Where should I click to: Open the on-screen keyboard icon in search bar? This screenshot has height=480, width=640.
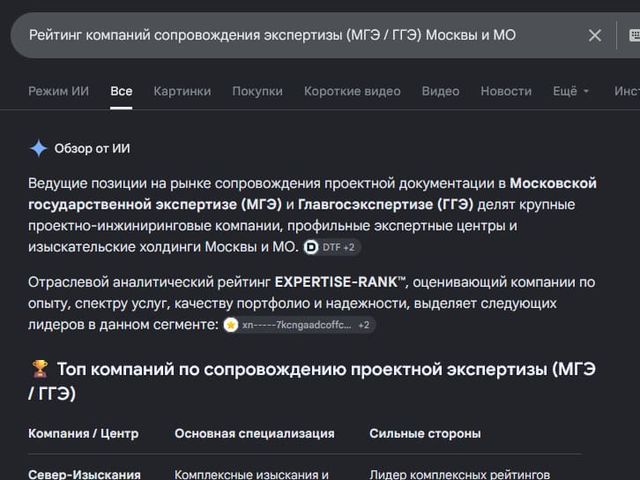(x=634, y=36)
